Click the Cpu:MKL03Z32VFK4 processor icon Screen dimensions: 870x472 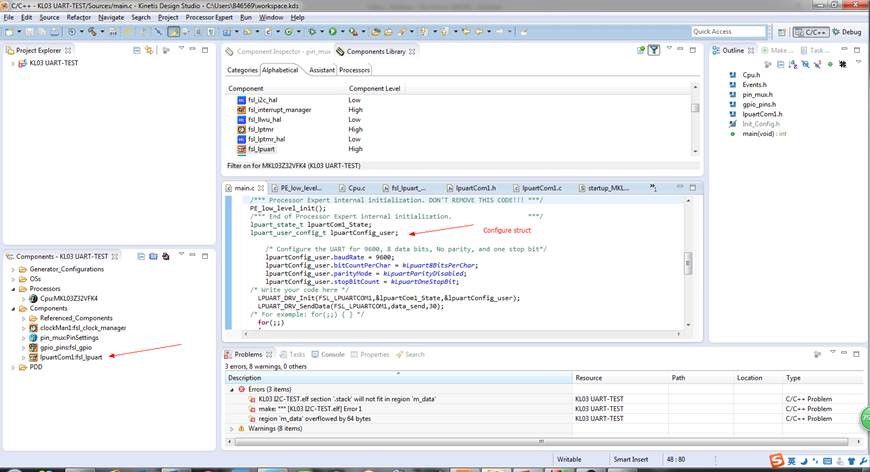[33, 298]
